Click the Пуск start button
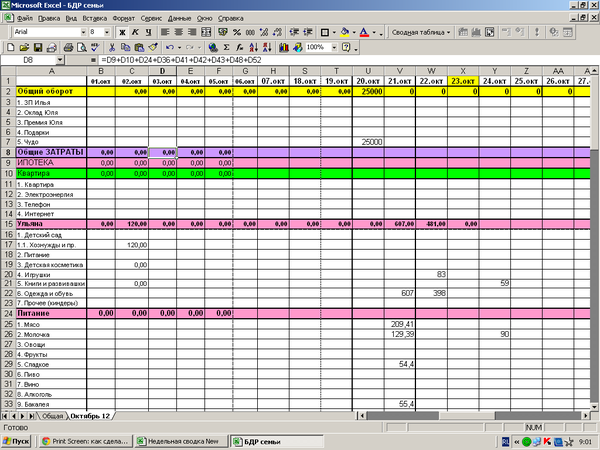Image resolution: width=600 pixels, height=450 pixels. click(19, 440)
